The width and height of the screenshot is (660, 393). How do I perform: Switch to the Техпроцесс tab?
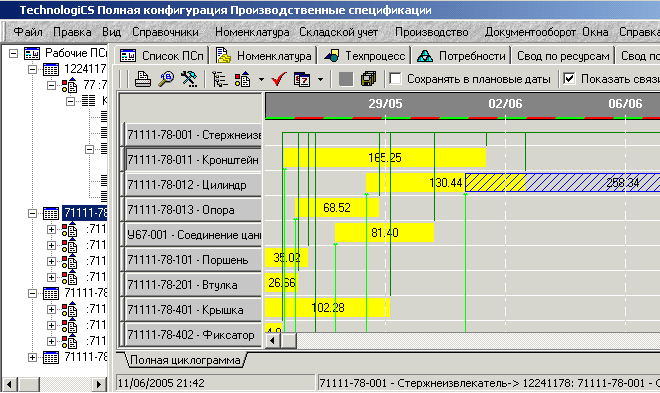(365, 56)
